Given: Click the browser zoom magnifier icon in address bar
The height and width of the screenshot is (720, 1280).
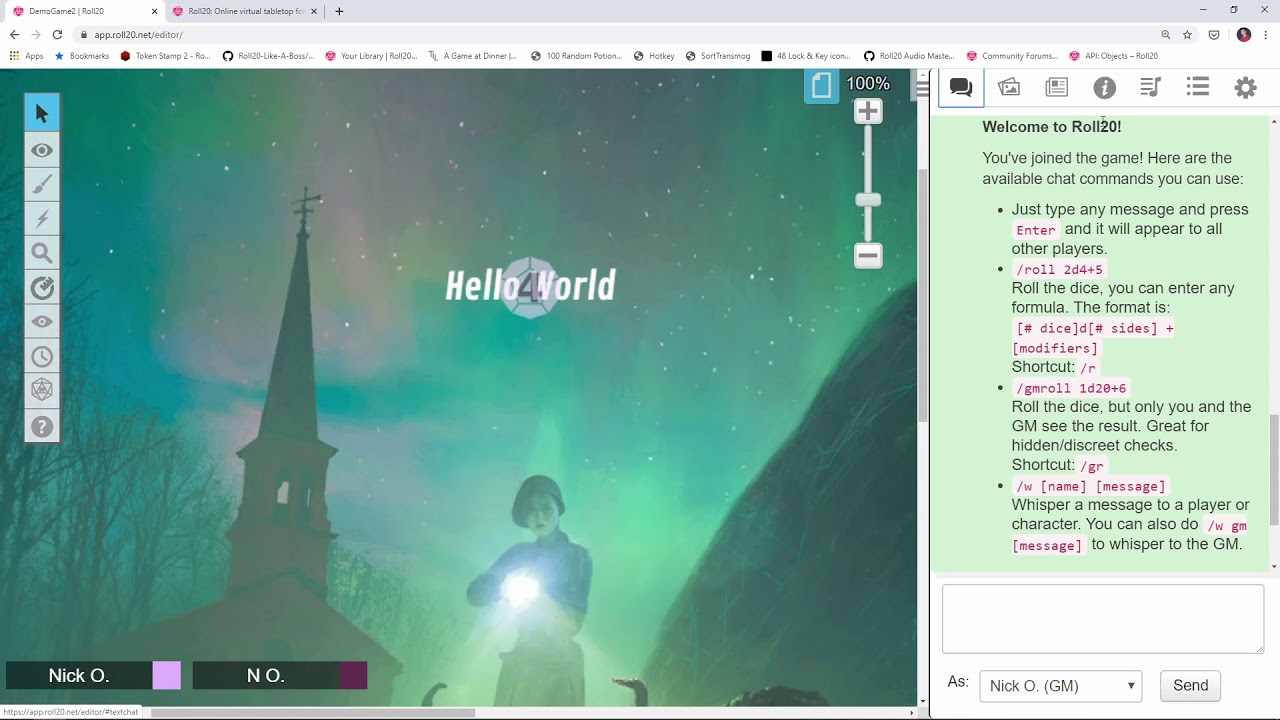Looking at the screenshot, I should point(1166,34).
